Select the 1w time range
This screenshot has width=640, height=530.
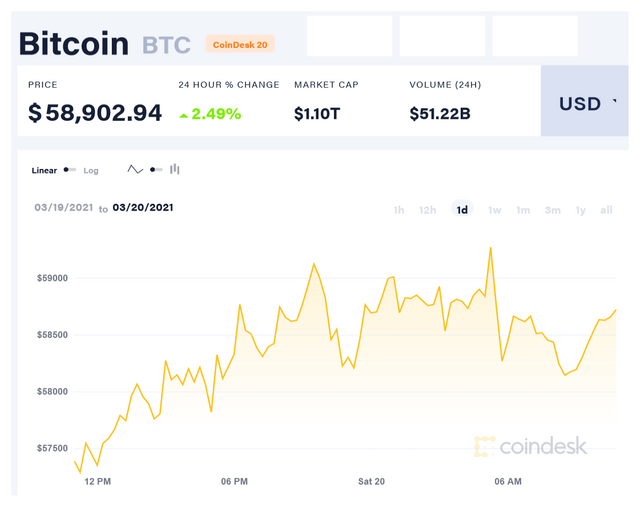[495, 210]
